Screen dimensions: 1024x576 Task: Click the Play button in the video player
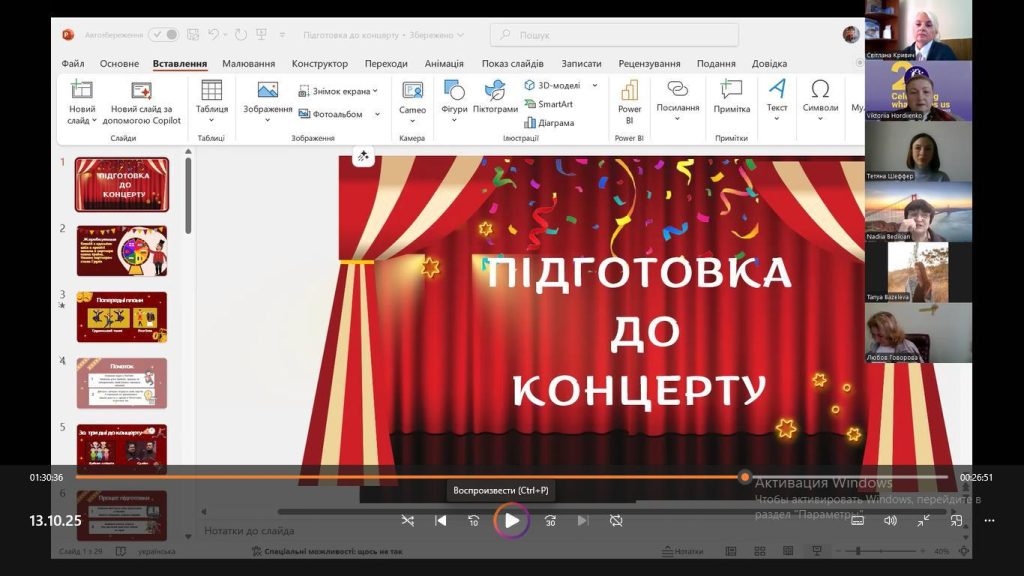coord(511,520)
